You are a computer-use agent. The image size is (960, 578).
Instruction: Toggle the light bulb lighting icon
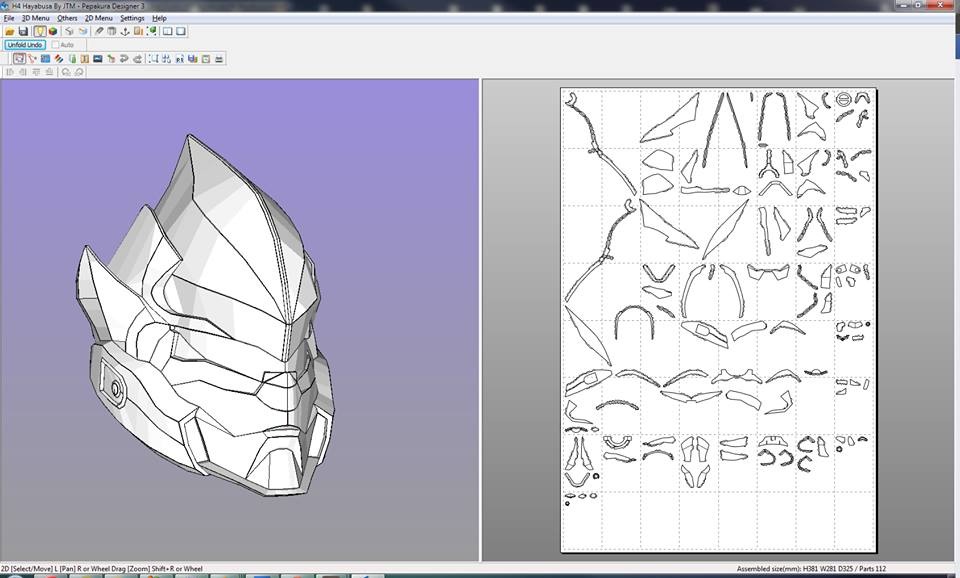(x=40, y=31)
